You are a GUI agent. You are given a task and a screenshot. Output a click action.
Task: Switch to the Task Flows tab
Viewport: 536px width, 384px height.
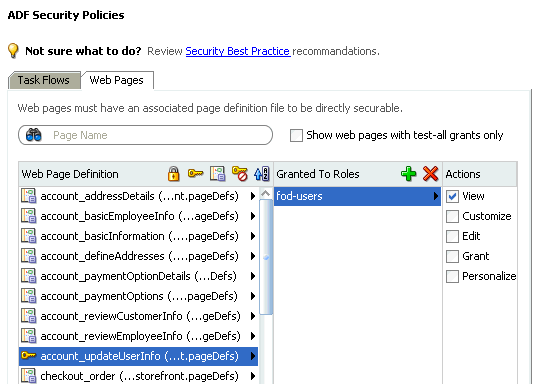[x=44, y=80]
